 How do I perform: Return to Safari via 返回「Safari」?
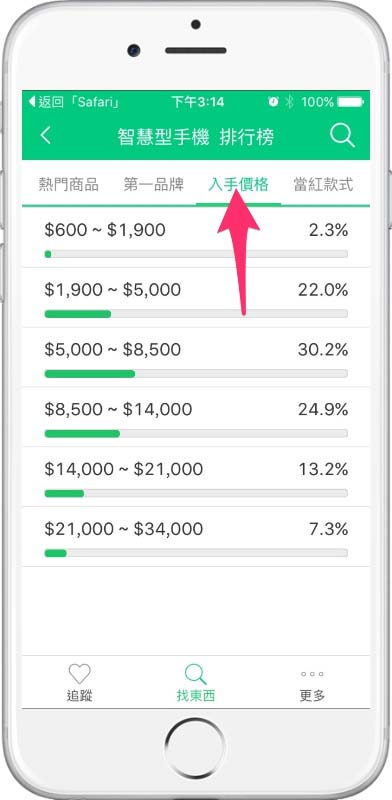click(x=74, y=102)
